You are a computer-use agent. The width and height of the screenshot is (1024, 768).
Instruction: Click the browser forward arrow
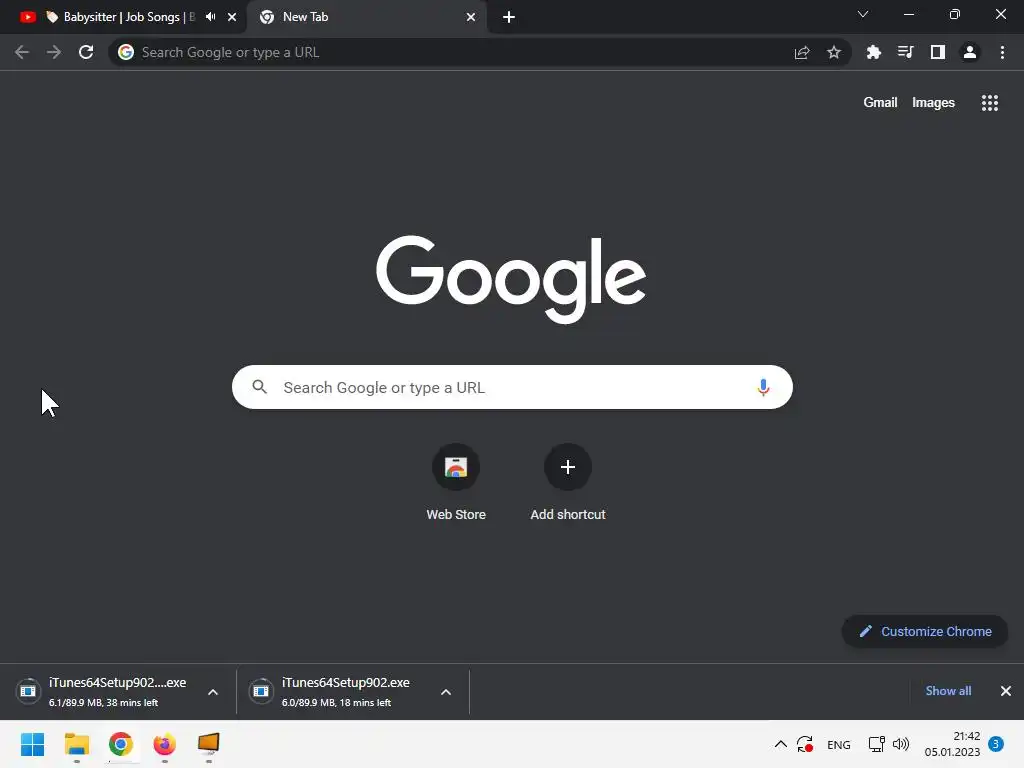coord(54,52)
